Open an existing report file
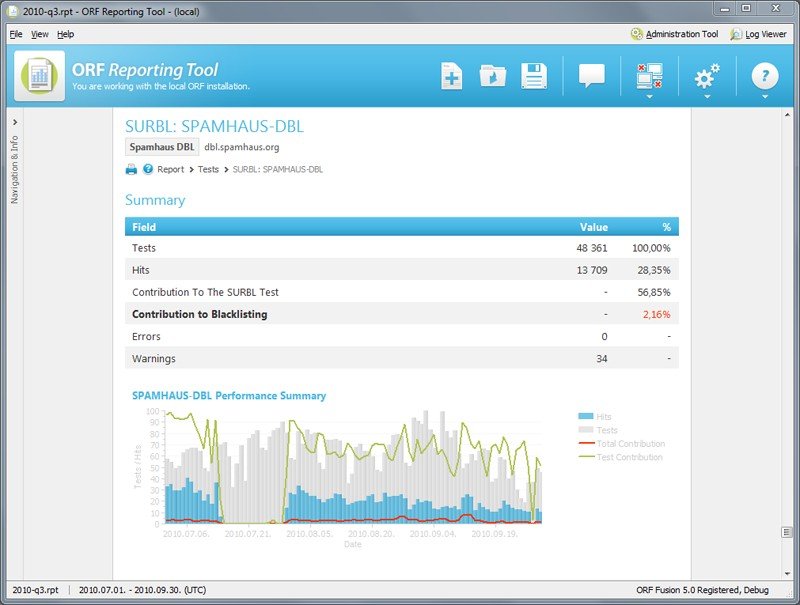The height and width of the screenshot is (605, 800). pos(493,75)
